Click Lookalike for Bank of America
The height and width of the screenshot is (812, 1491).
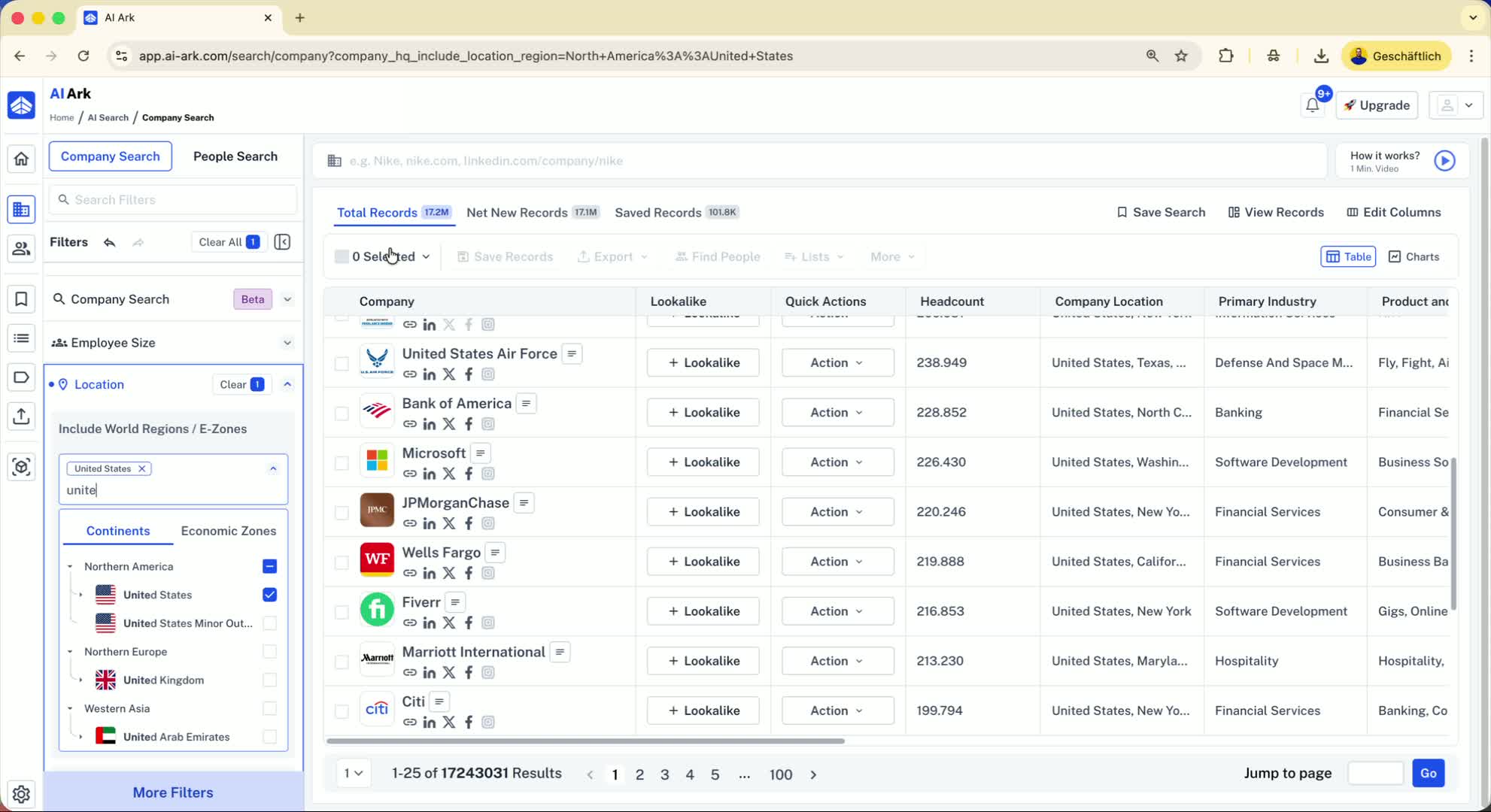(x=703, y=412)
